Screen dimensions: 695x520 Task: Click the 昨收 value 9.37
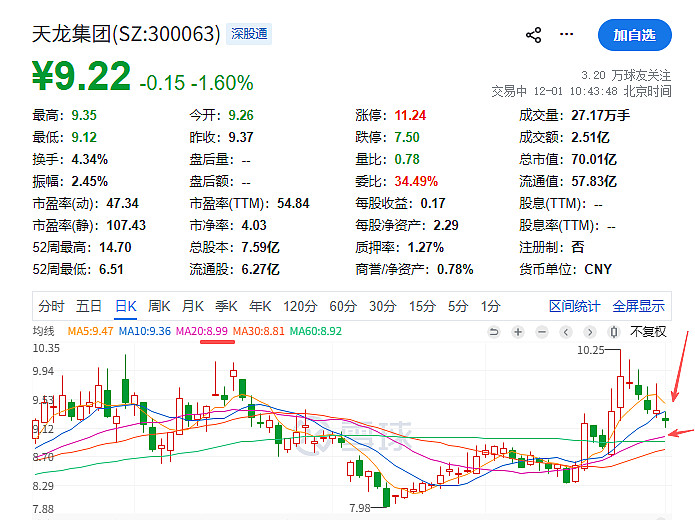241,137
